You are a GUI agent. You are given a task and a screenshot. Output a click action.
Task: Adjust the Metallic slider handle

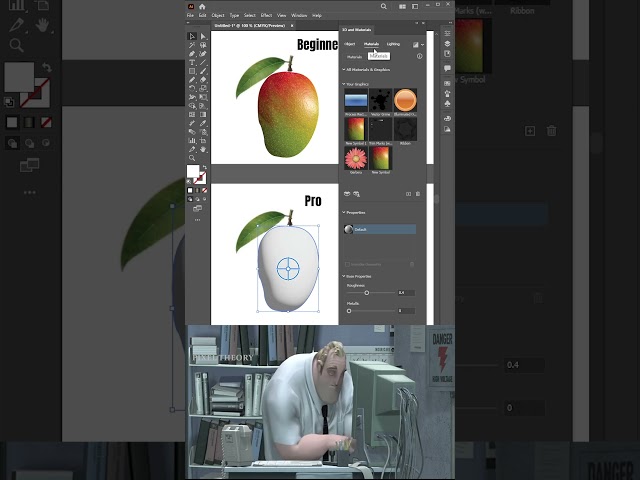[349, 311]
